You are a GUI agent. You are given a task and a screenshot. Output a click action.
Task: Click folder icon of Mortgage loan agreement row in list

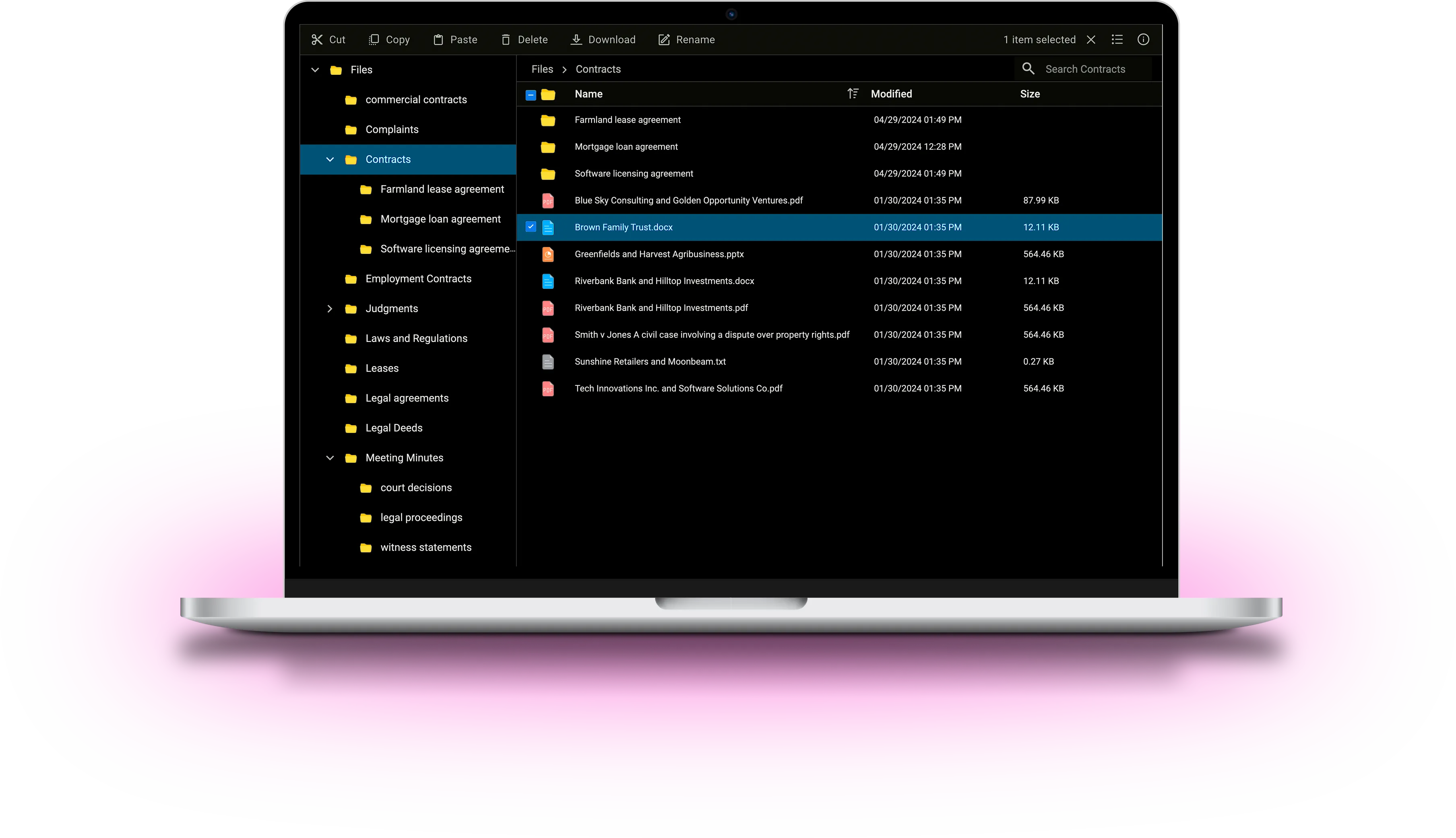(x=548, y=147)
